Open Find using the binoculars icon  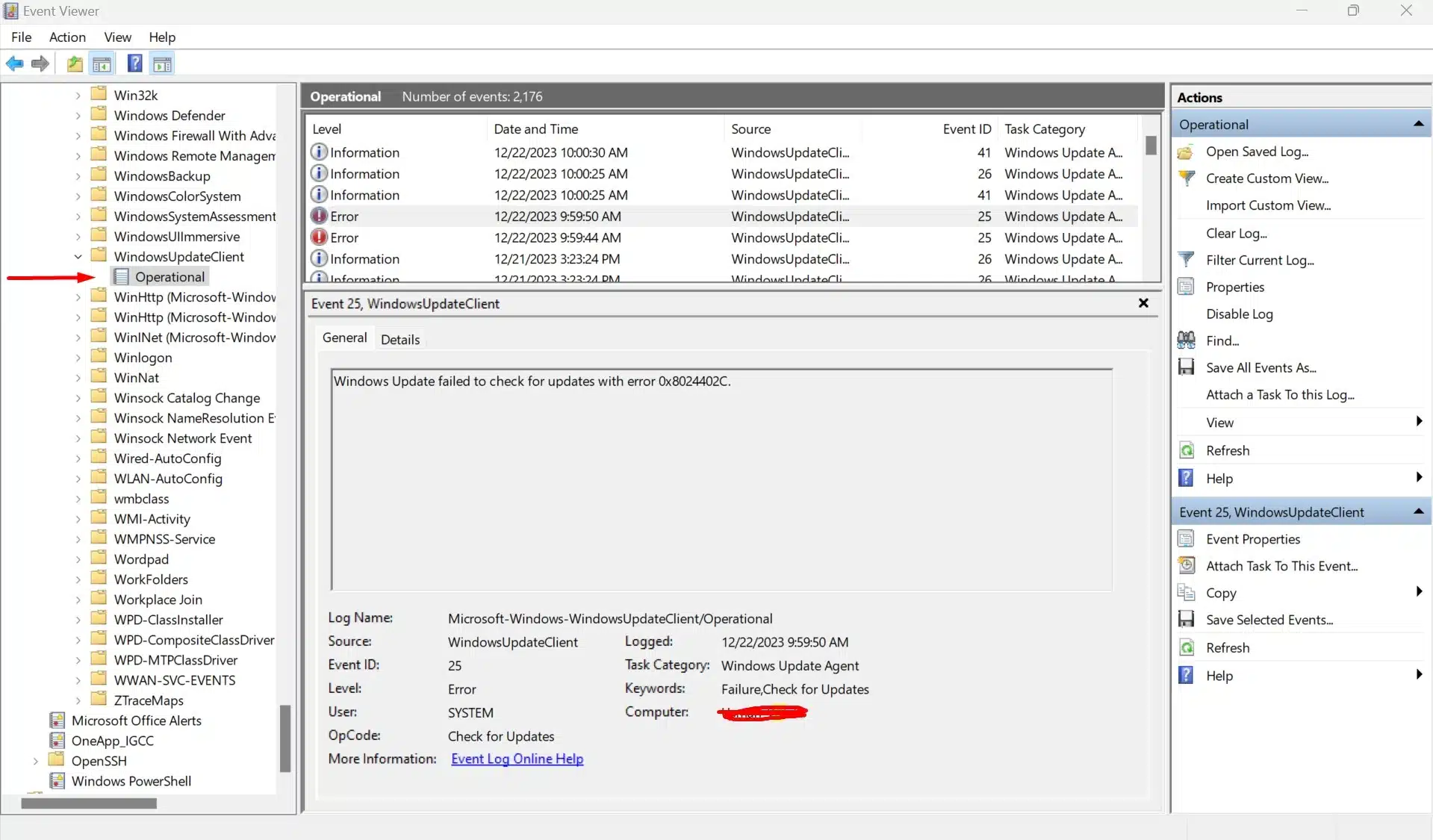(1187, 340)
